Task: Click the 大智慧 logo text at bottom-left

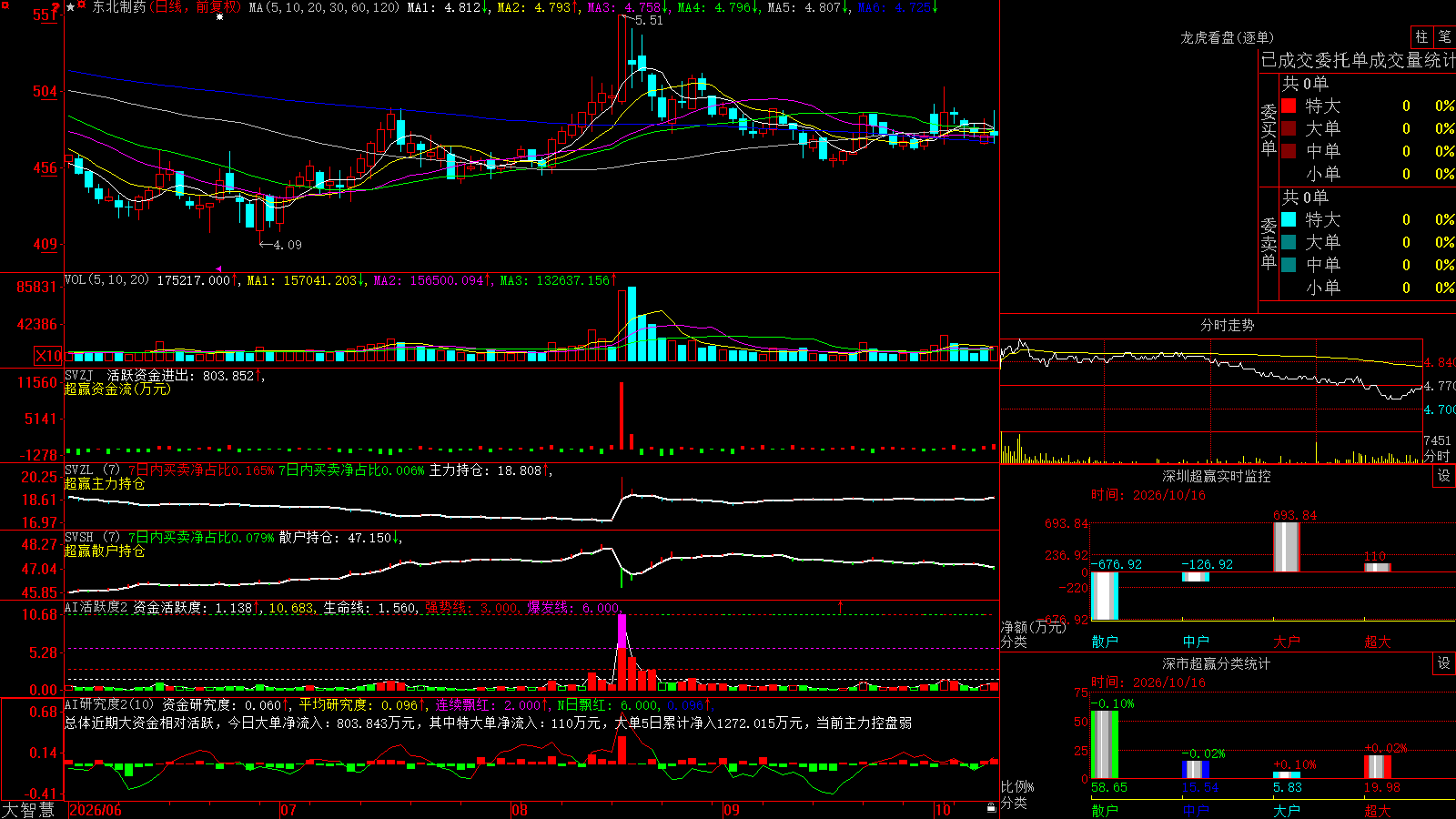Action: pyautogui.click(x=28, y=809)
